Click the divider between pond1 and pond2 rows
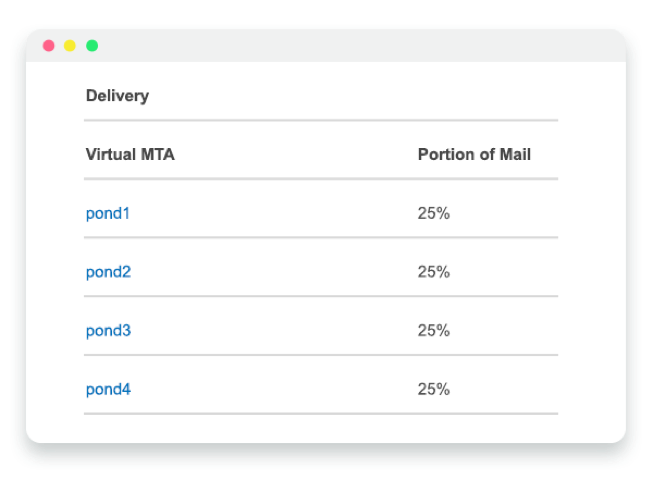 coord(321,238)
